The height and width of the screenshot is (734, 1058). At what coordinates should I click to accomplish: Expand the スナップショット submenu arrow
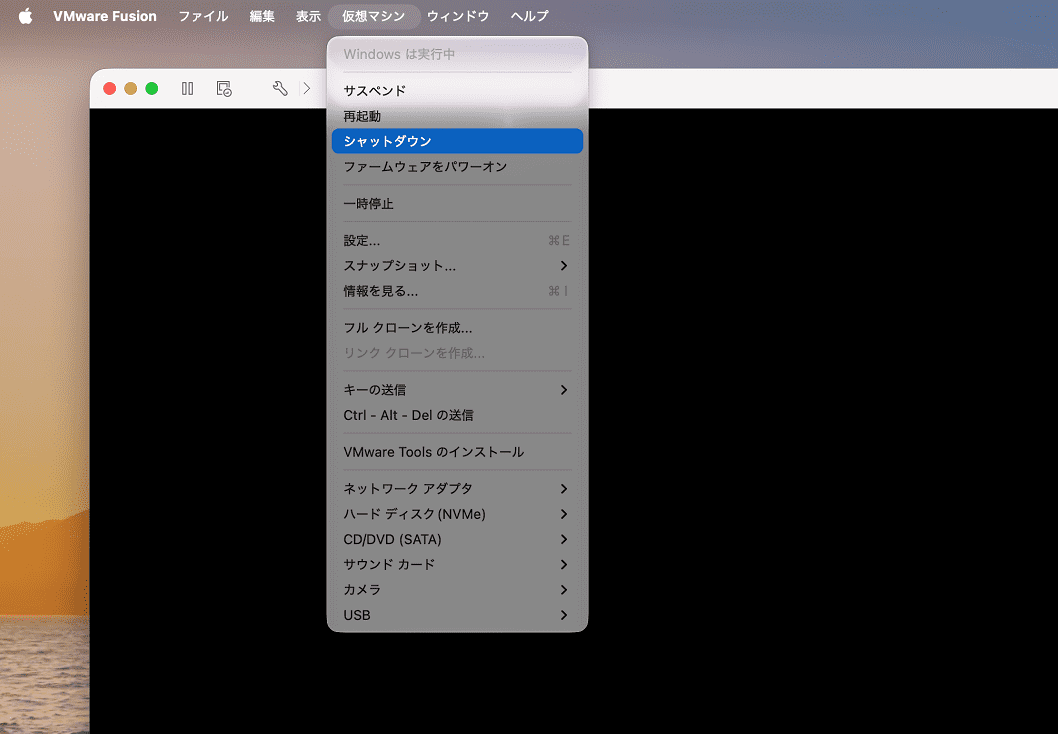[563, 266]
